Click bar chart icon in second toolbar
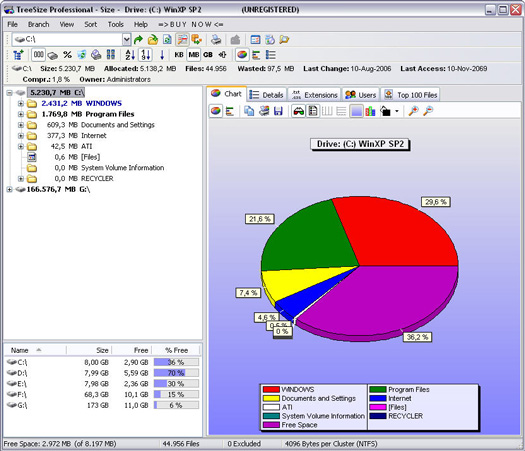This screenshot has height=451, width=525. 256,55
